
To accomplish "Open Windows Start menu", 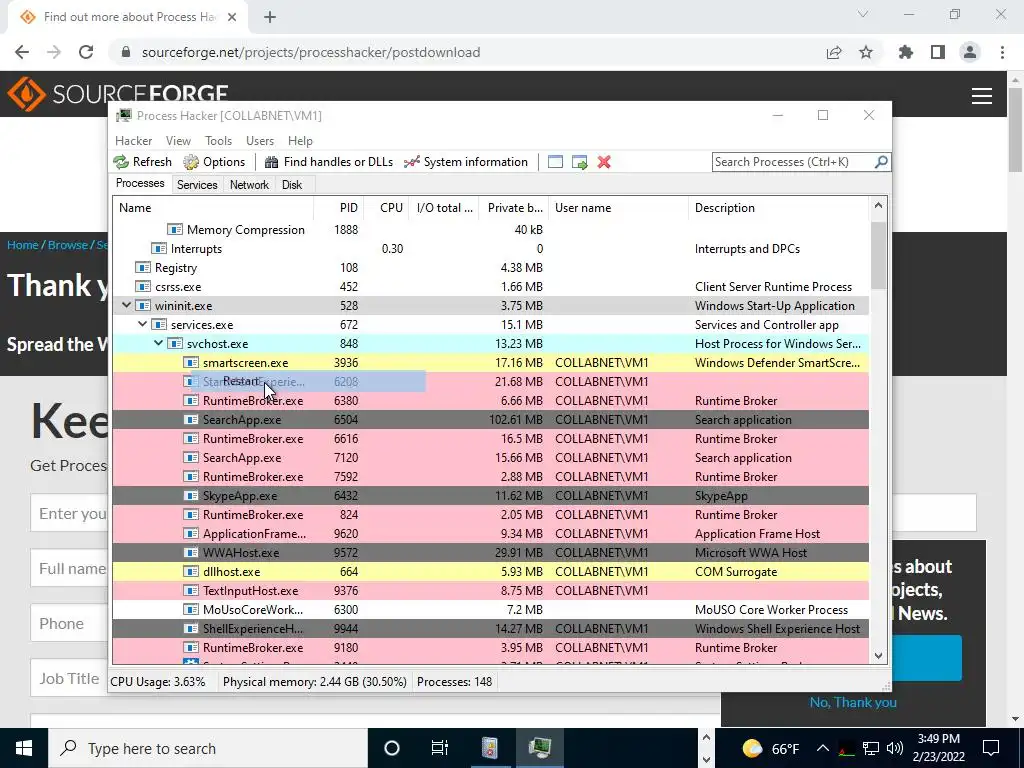I will point(24,748).
